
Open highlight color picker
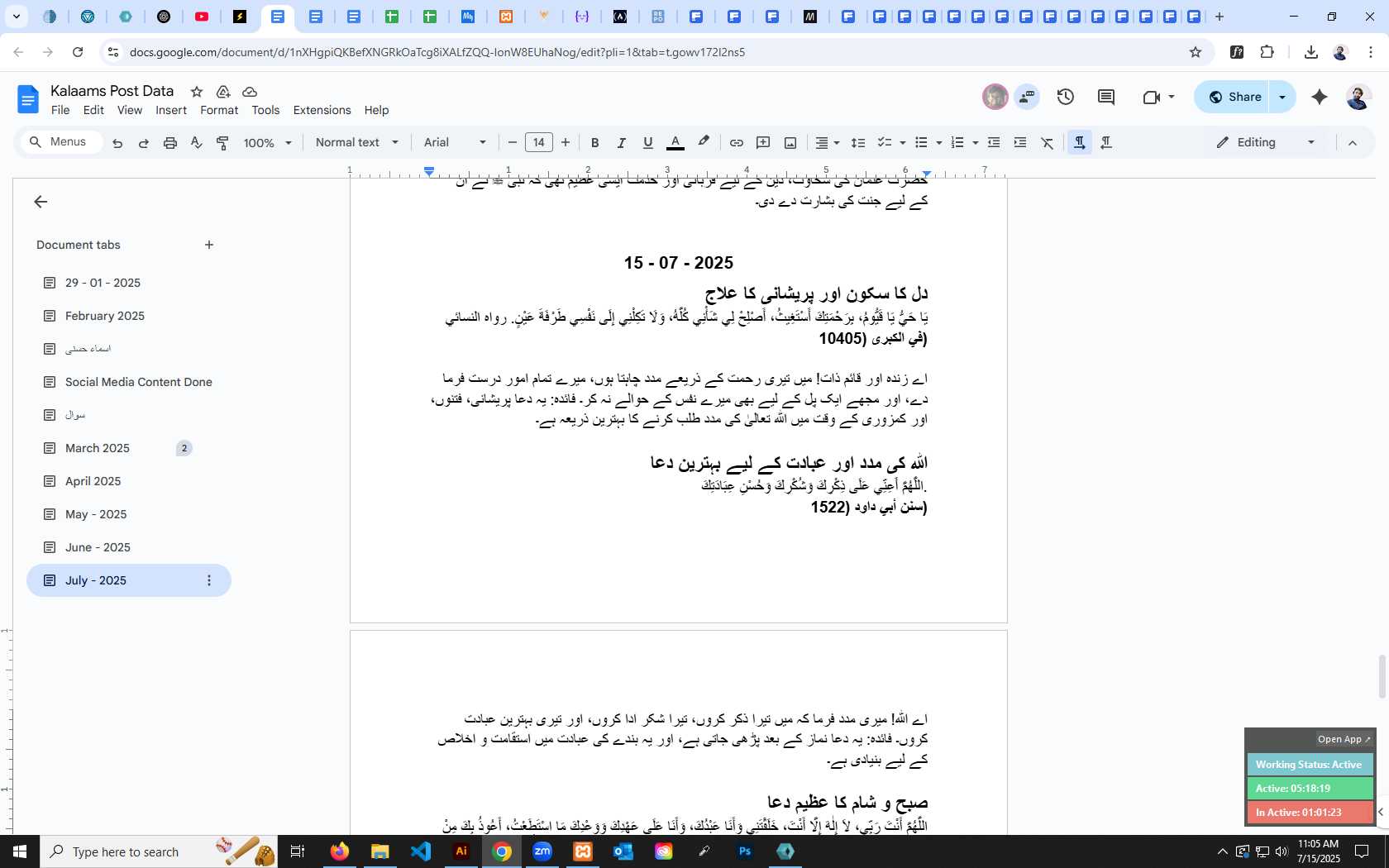tap(704, 143)
